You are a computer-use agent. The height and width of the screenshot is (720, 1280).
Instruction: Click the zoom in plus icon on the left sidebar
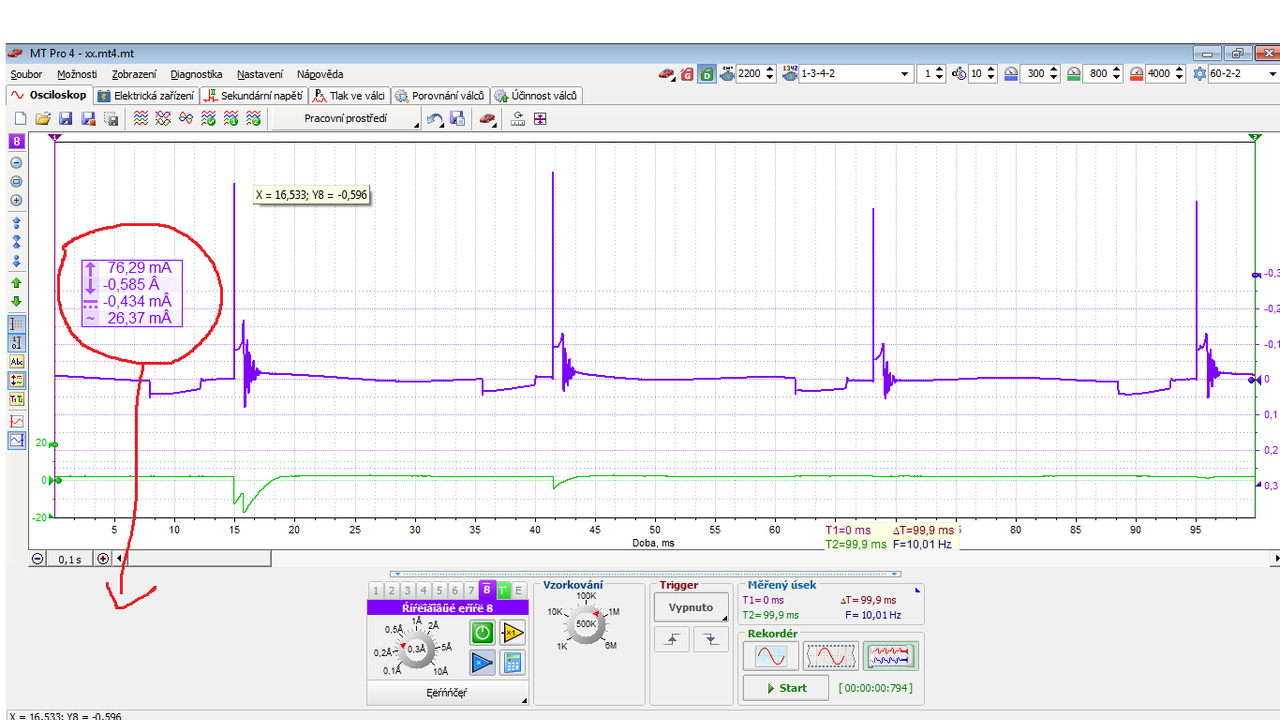click(16, 200)
